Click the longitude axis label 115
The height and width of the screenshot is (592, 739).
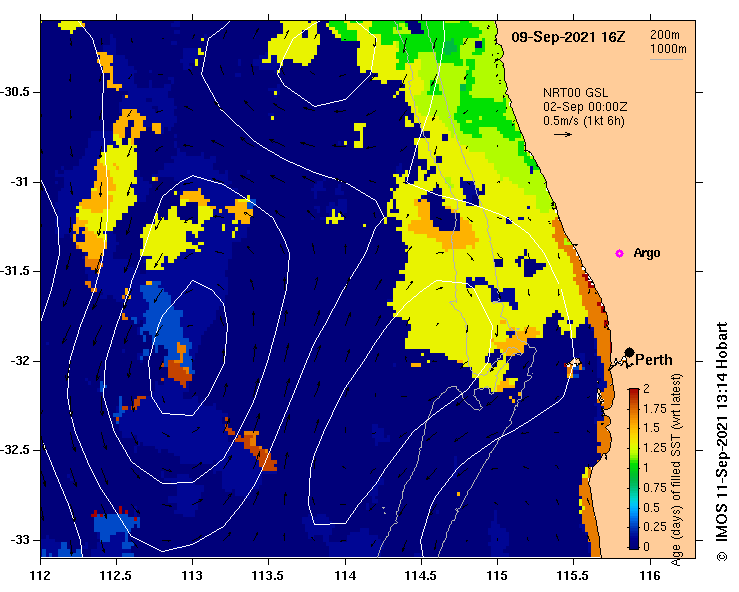(497, 576)
